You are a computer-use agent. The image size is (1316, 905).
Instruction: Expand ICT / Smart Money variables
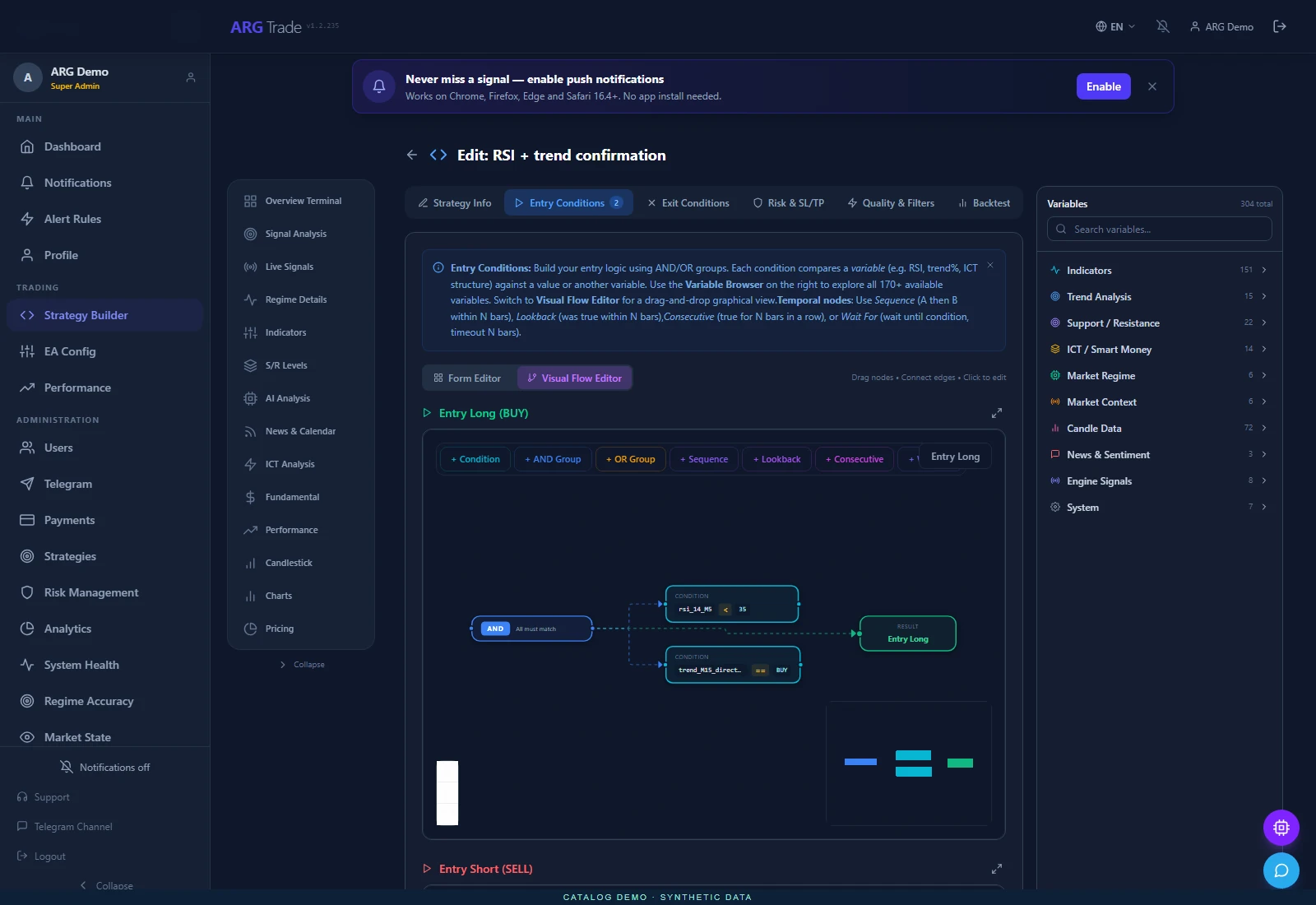[1160, 349]
